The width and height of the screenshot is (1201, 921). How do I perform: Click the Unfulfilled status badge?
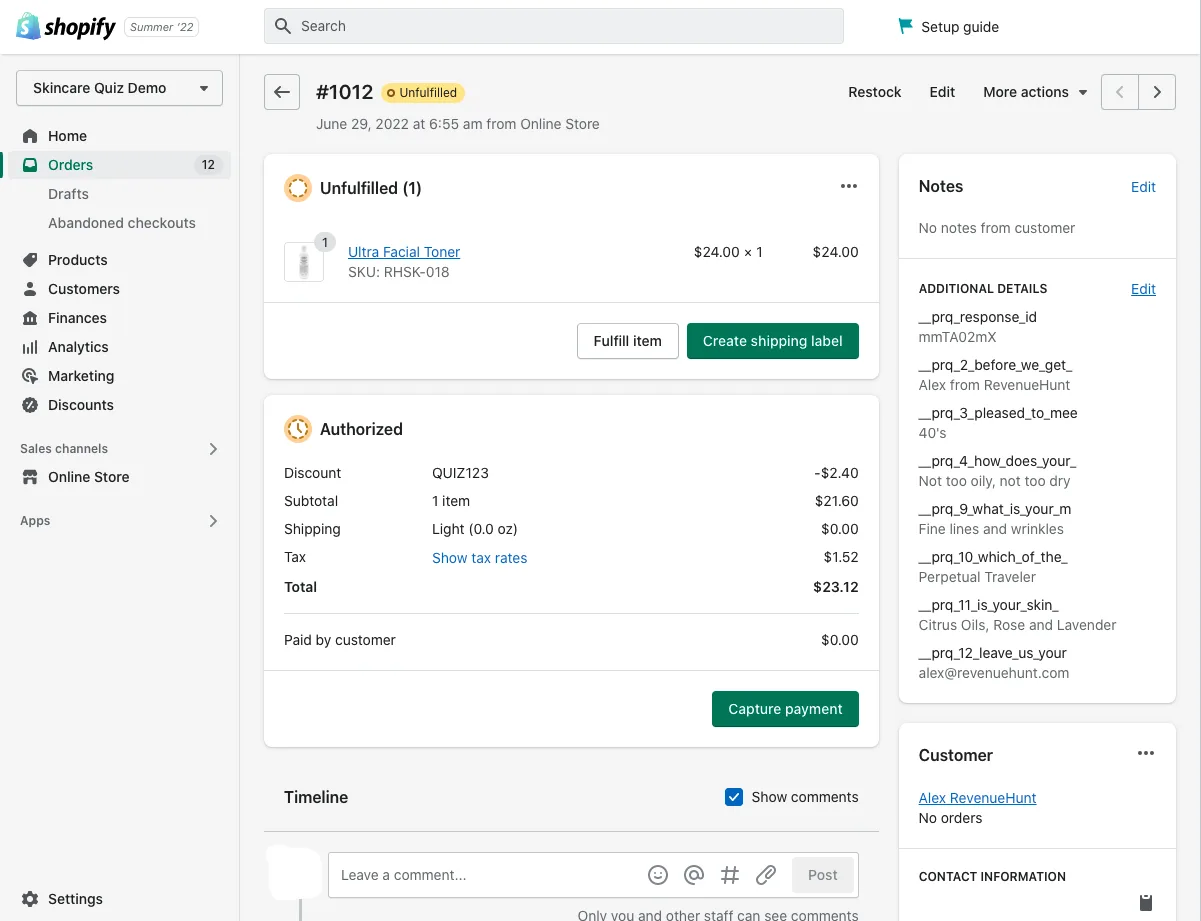click(x=423, y=93)
